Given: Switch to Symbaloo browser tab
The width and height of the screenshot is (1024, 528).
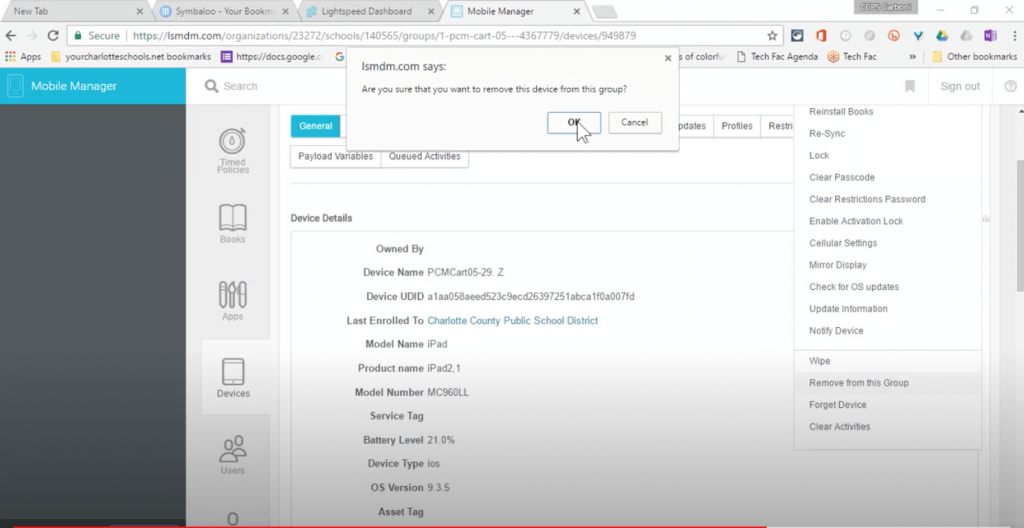Looking at the screenshot, I should [225, 11].
